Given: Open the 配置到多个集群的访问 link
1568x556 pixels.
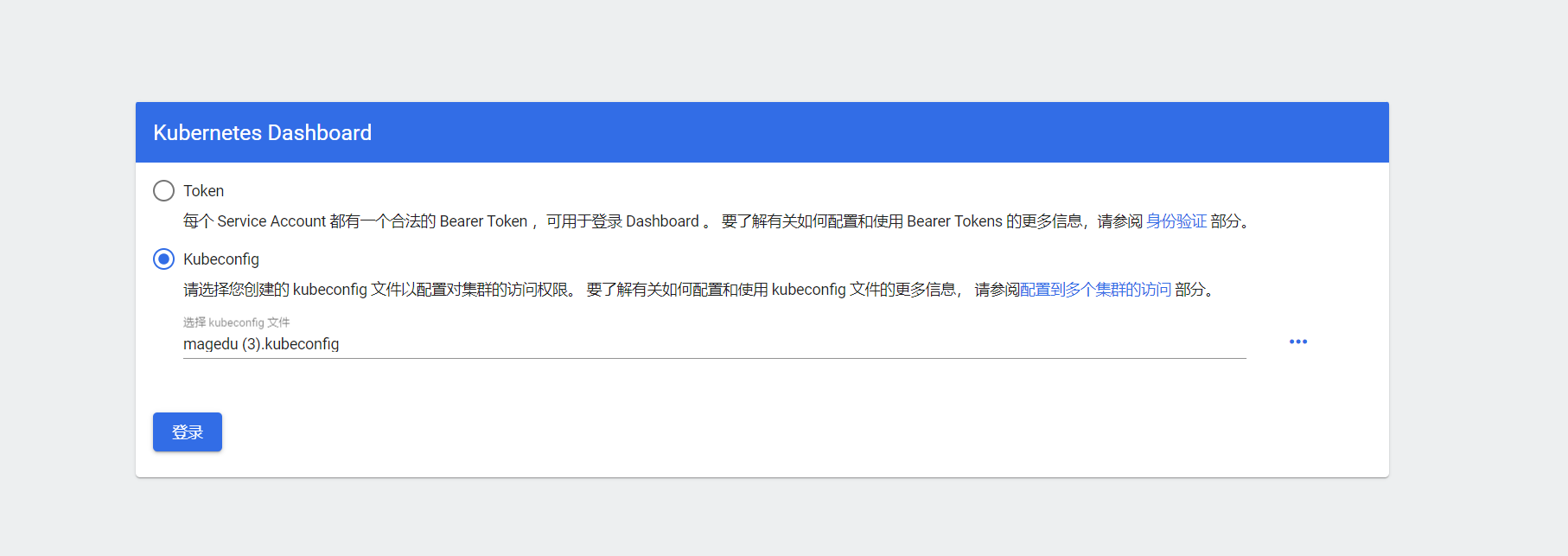Looking at the screenshot, I should 1095,290.
